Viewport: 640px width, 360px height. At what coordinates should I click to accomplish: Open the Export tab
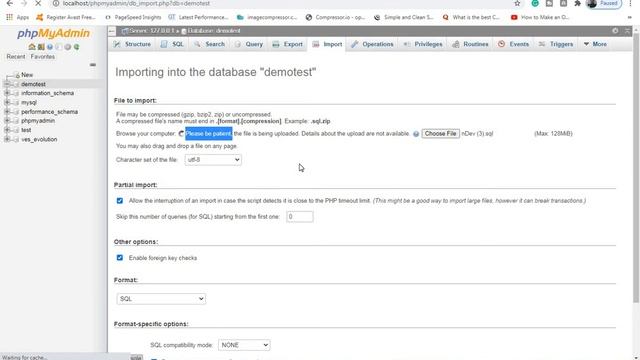click(288, 44)
